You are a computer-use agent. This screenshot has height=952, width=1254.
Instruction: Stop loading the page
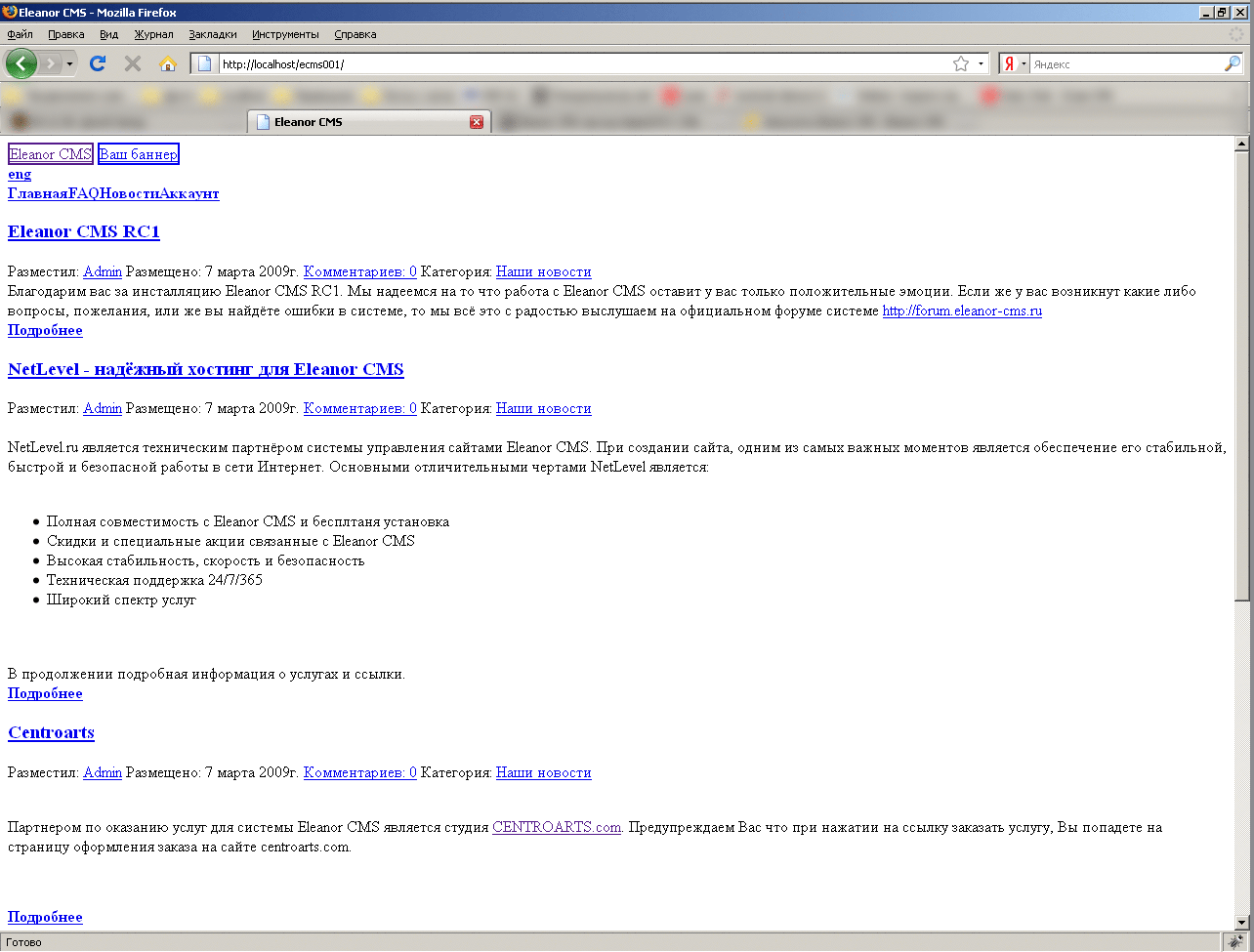point(133,63)
